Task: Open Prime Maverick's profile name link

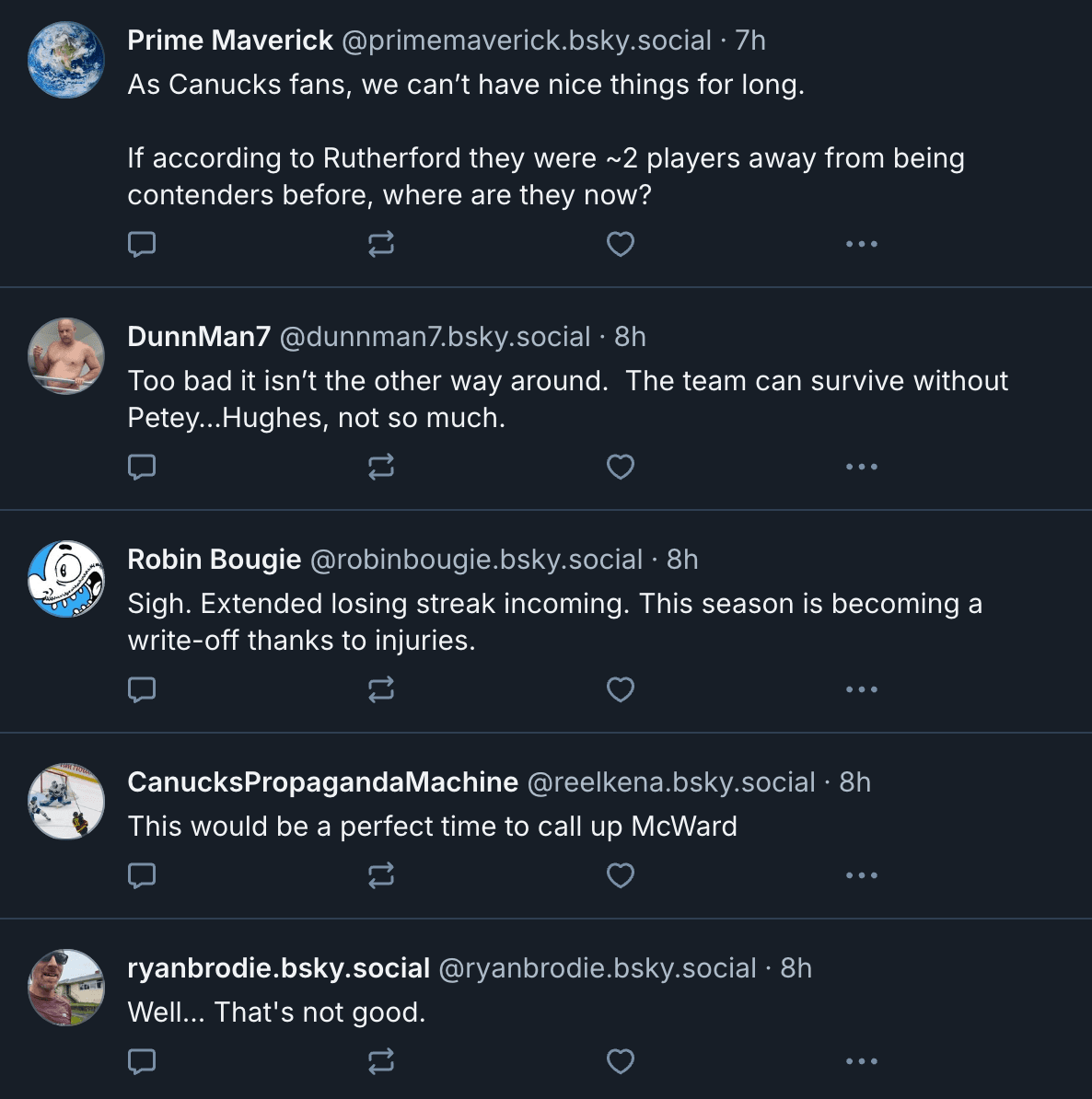Action: click(230, 40)
